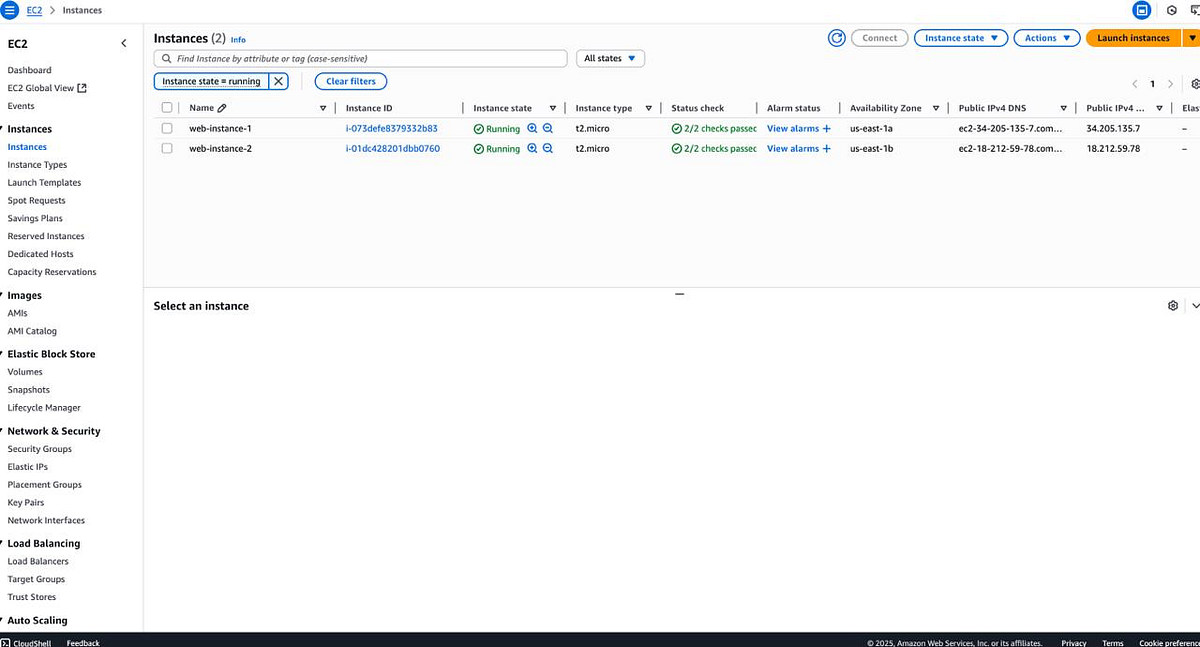
Task: Check the checkbox for web-instance-2
Action: [166, 148]
